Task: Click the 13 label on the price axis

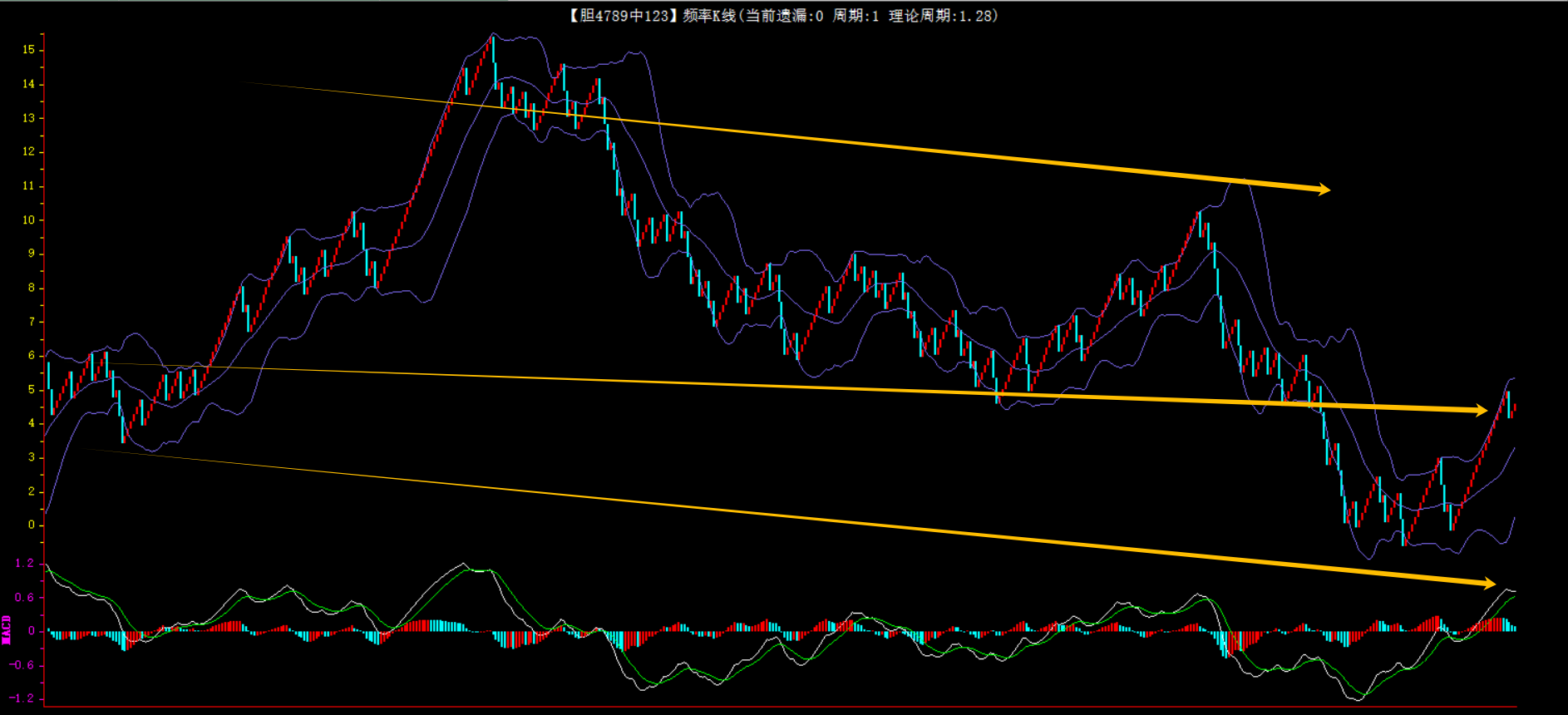Action: click(29, 118)
